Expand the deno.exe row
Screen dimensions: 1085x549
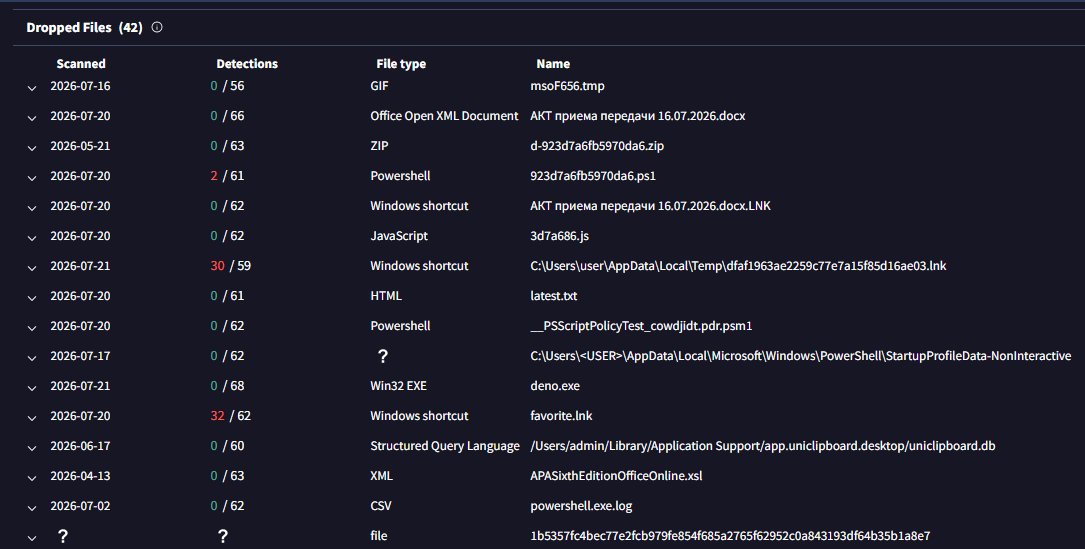(32, 388)
